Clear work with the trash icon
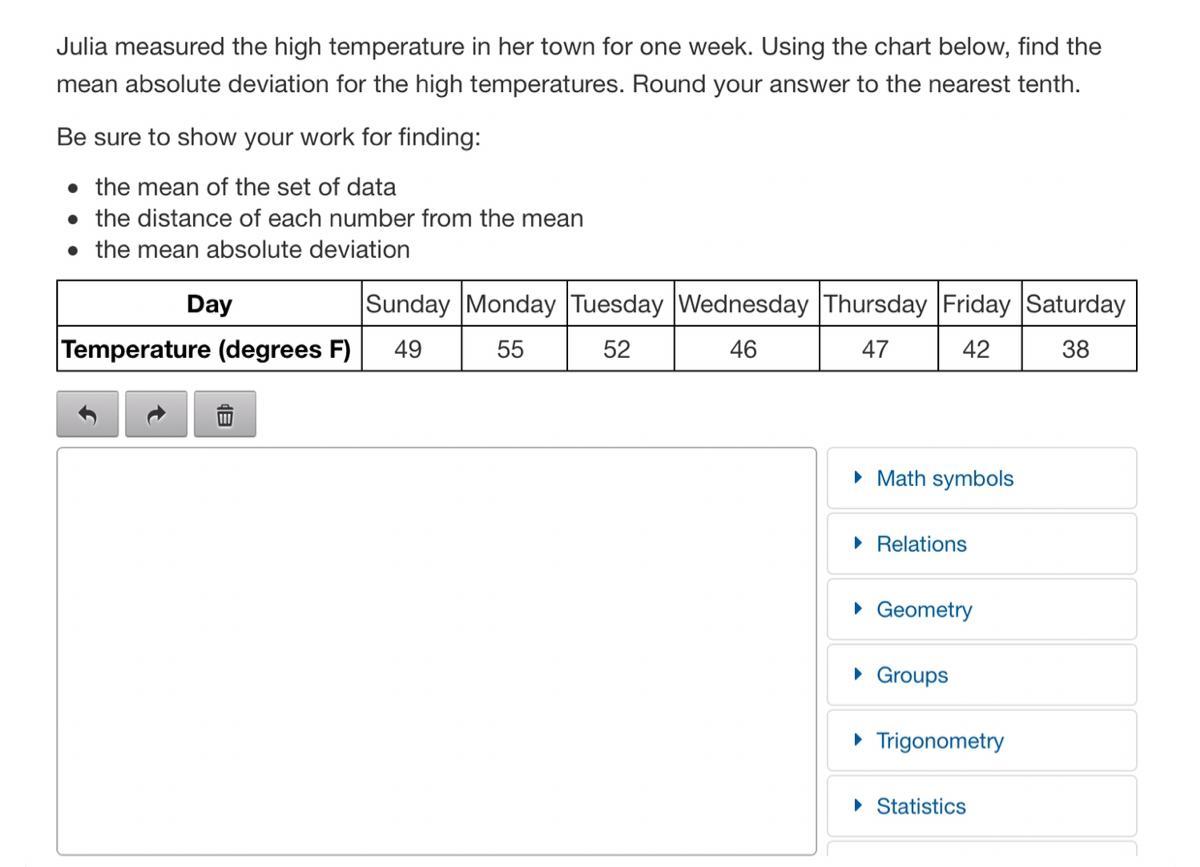1200x867 pixels. [225, 414]
